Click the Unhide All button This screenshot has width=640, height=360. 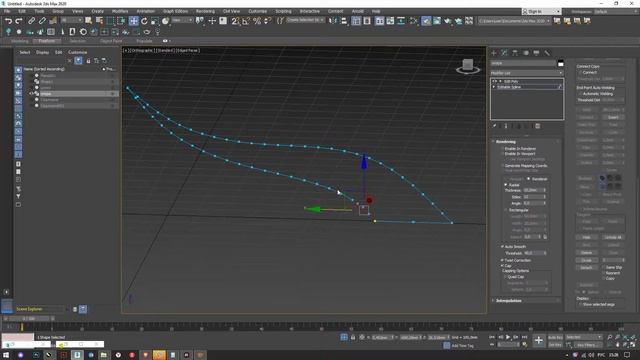pyautogui.click(x=613, y=237)
